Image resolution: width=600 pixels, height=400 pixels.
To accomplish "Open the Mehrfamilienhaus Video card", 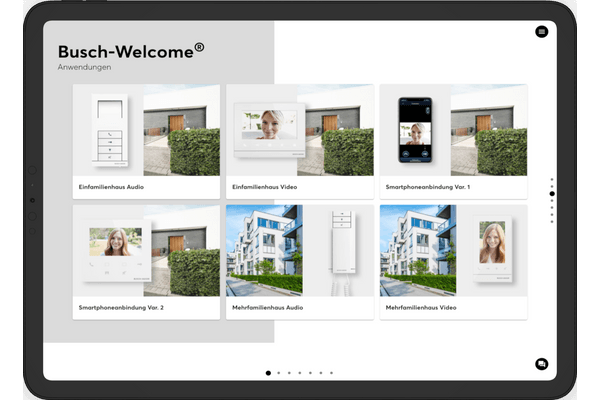I will [453, 262].
